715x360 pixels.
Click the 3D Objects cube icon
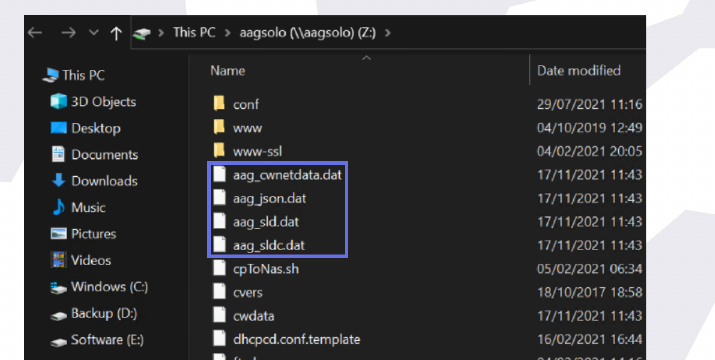(x=58, y=101)
